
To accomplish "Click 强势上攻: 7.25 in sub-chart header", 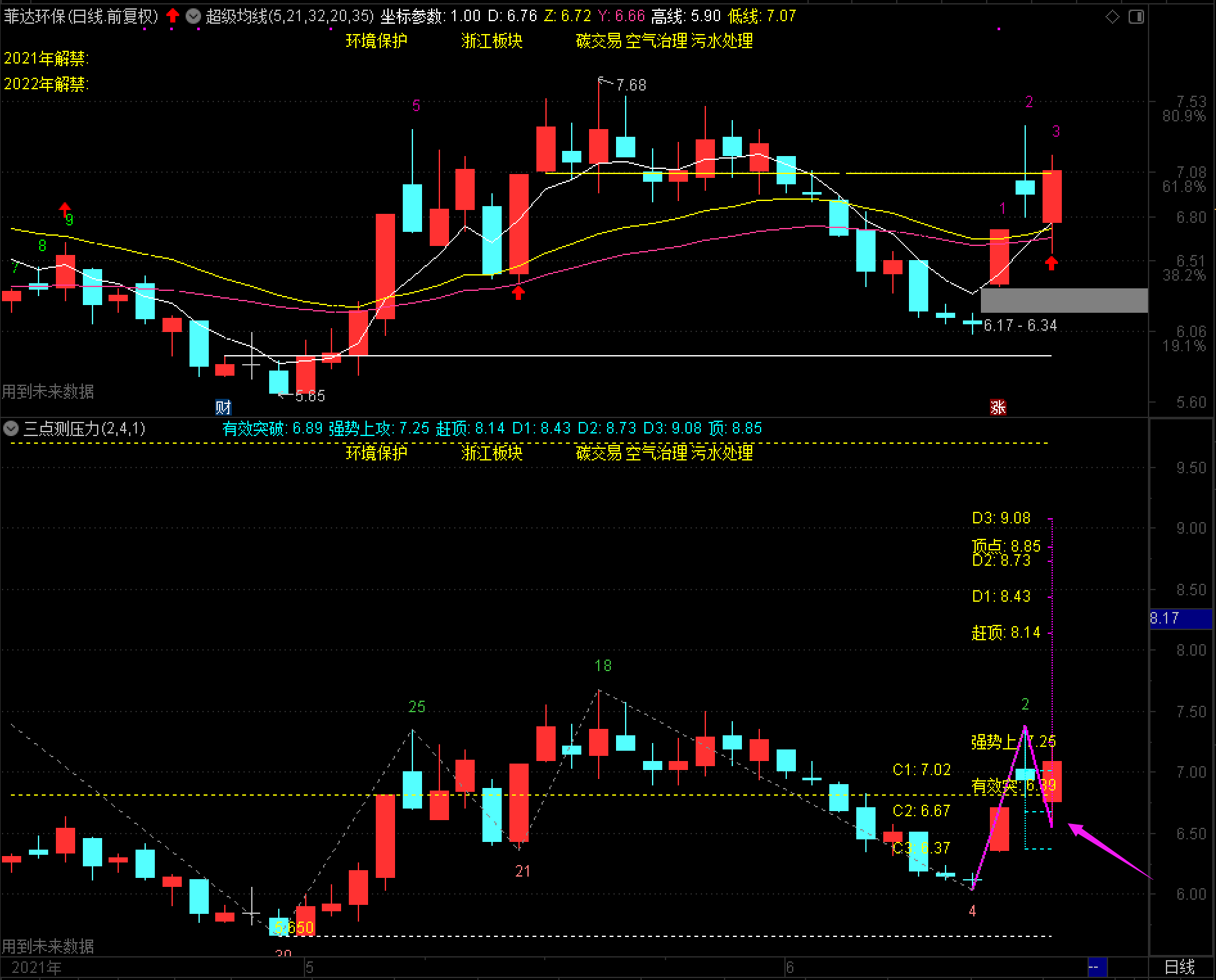I will 379,428.
